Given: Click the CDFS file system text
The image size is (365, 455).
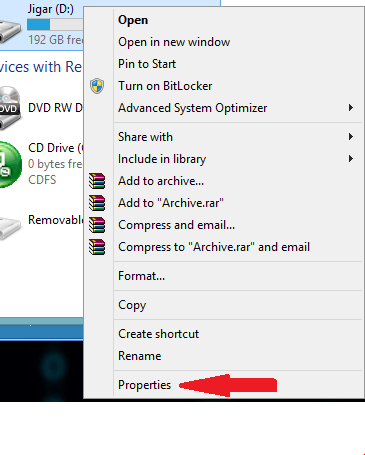Looking at the screenshot, I should click(42, 180).
